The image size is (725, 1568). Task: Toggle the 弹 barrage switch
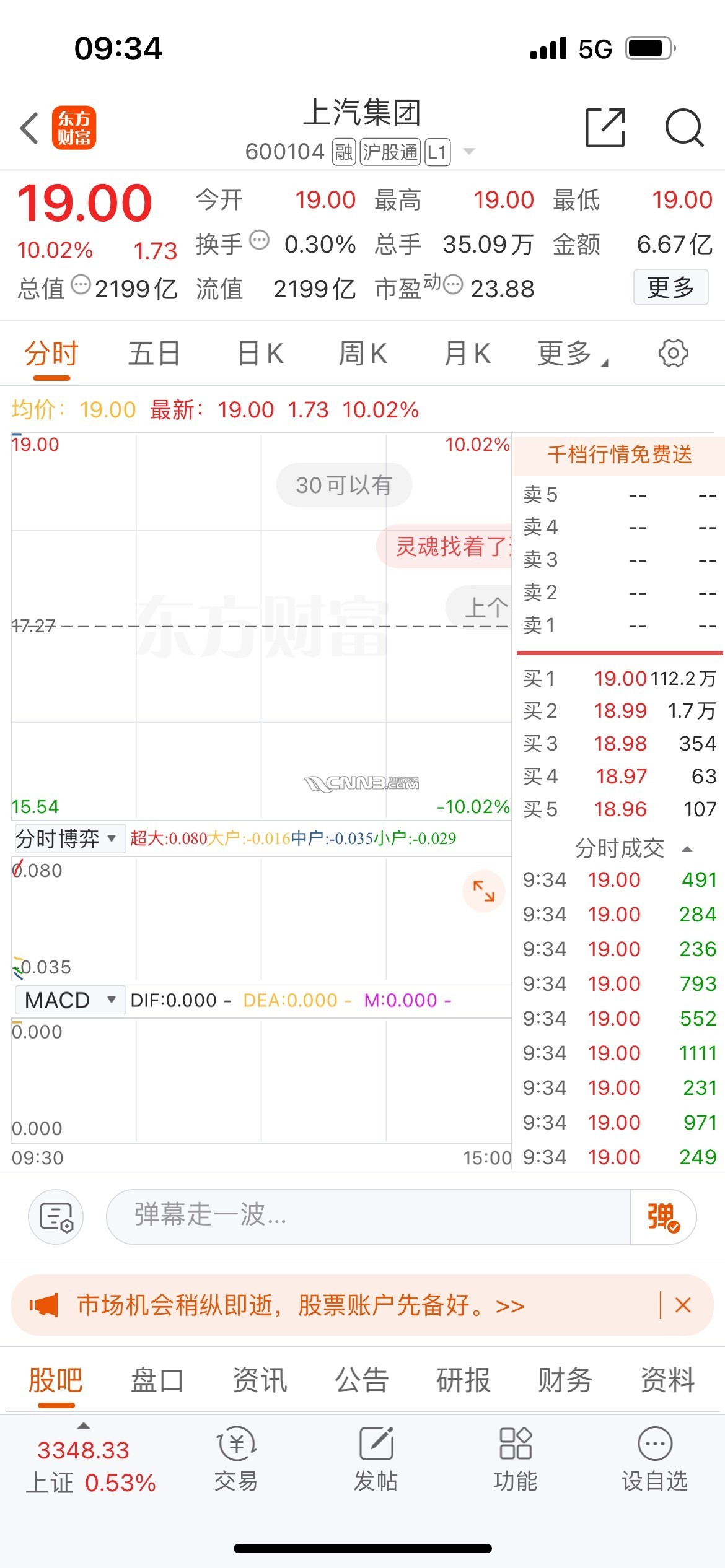[663, 1217]
